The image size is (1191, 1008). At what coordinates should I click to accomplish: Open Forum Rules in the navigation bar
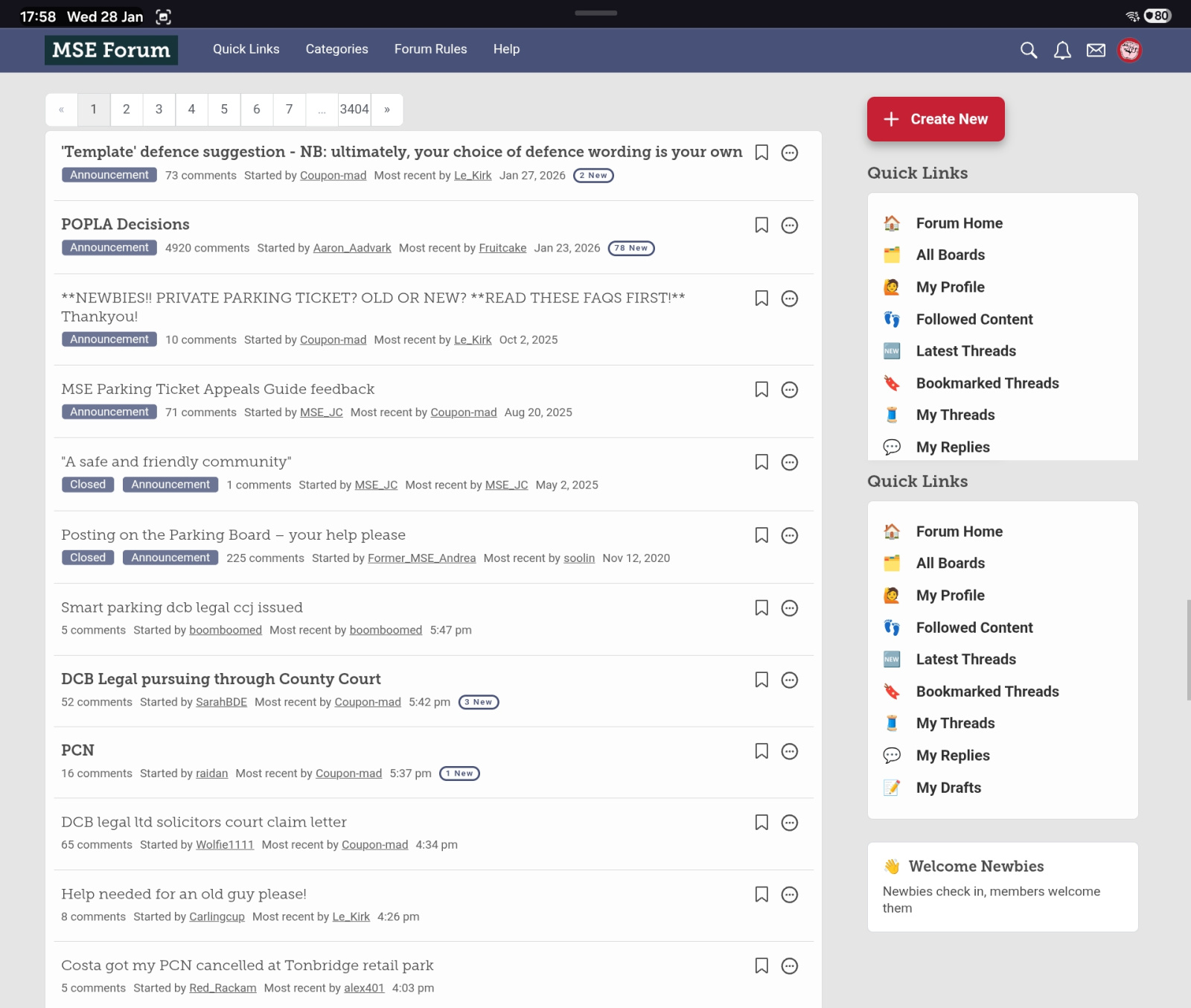(x=430, y=49)
